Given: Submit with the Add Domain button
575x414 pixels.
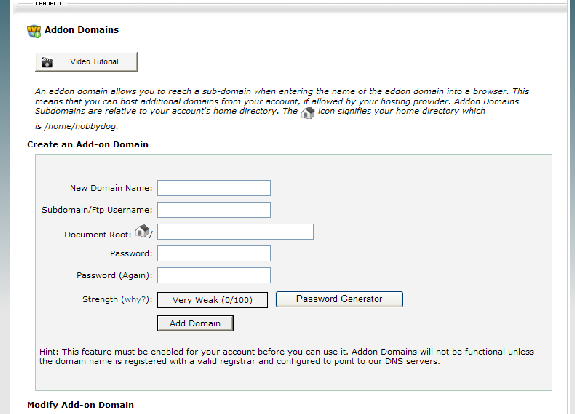Looking at the screenshot, I should pos(195,323).
